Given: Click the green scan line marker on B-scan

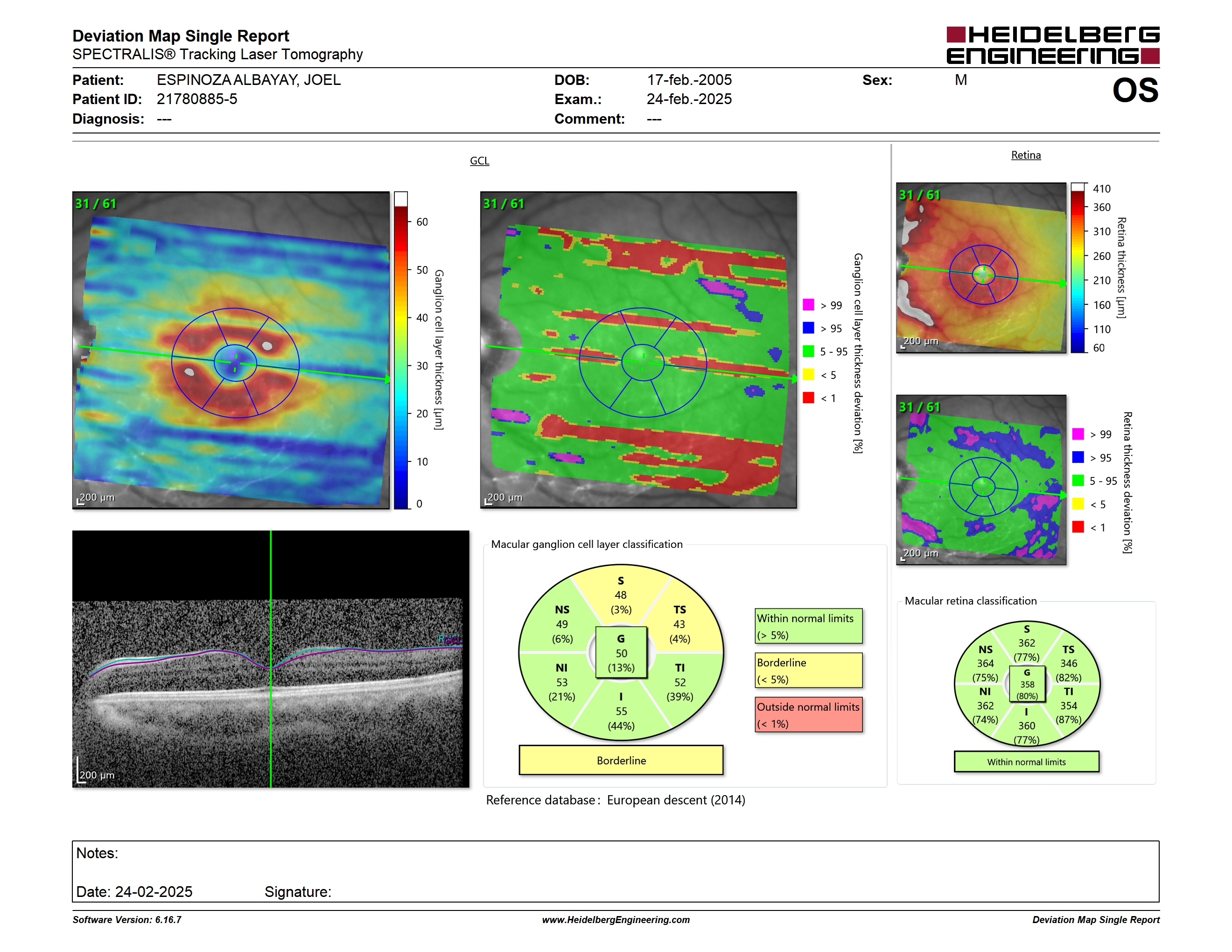Looking at the screenshot, I should [271, 659].
